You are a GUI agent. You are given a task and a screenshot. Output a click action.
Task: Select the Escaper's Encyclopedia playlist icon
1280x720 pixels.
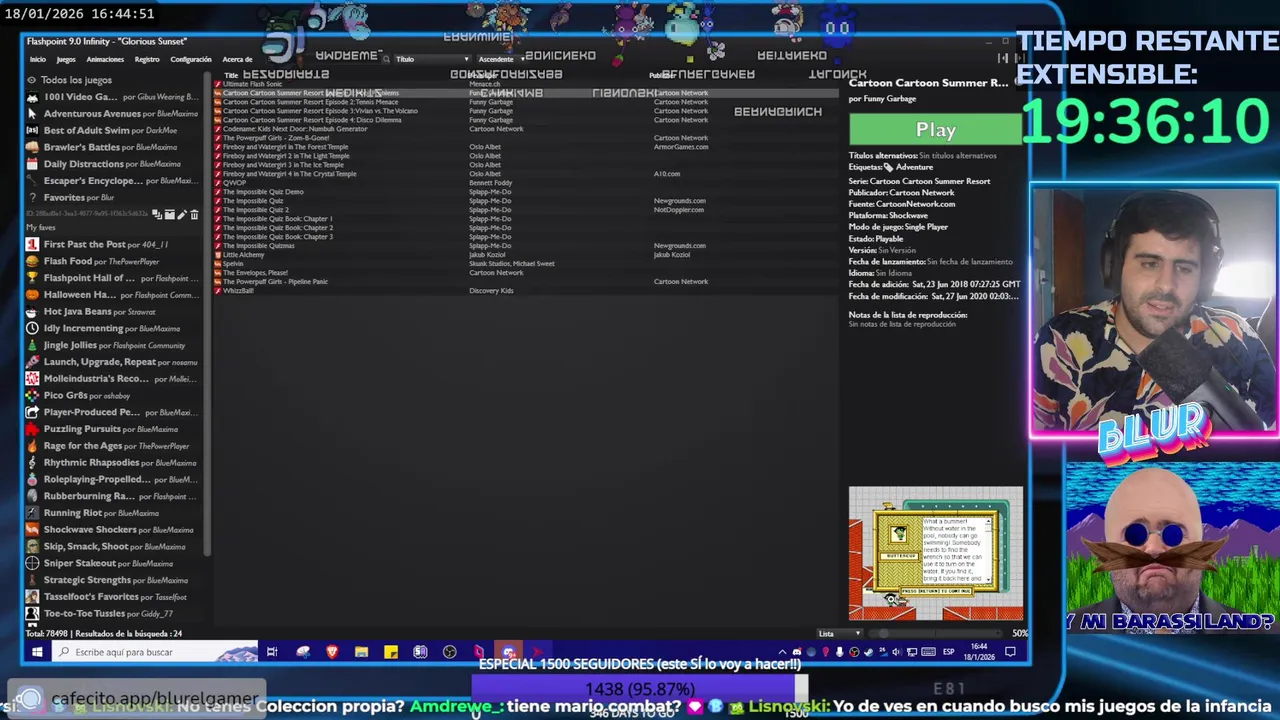point(33,181)
